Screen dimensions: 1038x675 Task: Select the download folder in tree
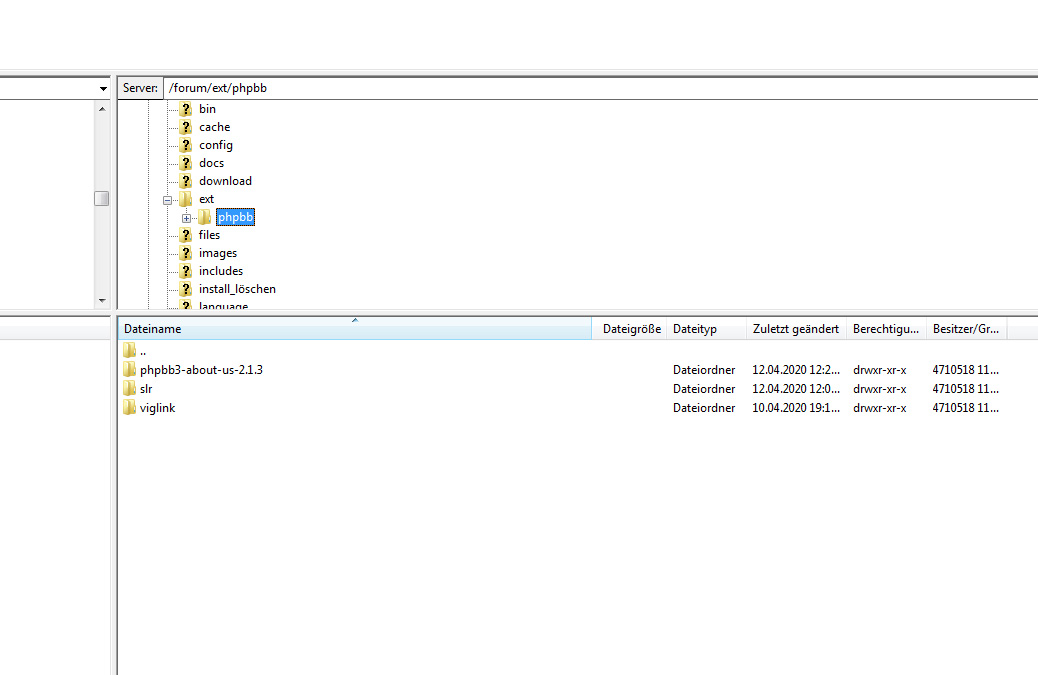click(225, 181)
